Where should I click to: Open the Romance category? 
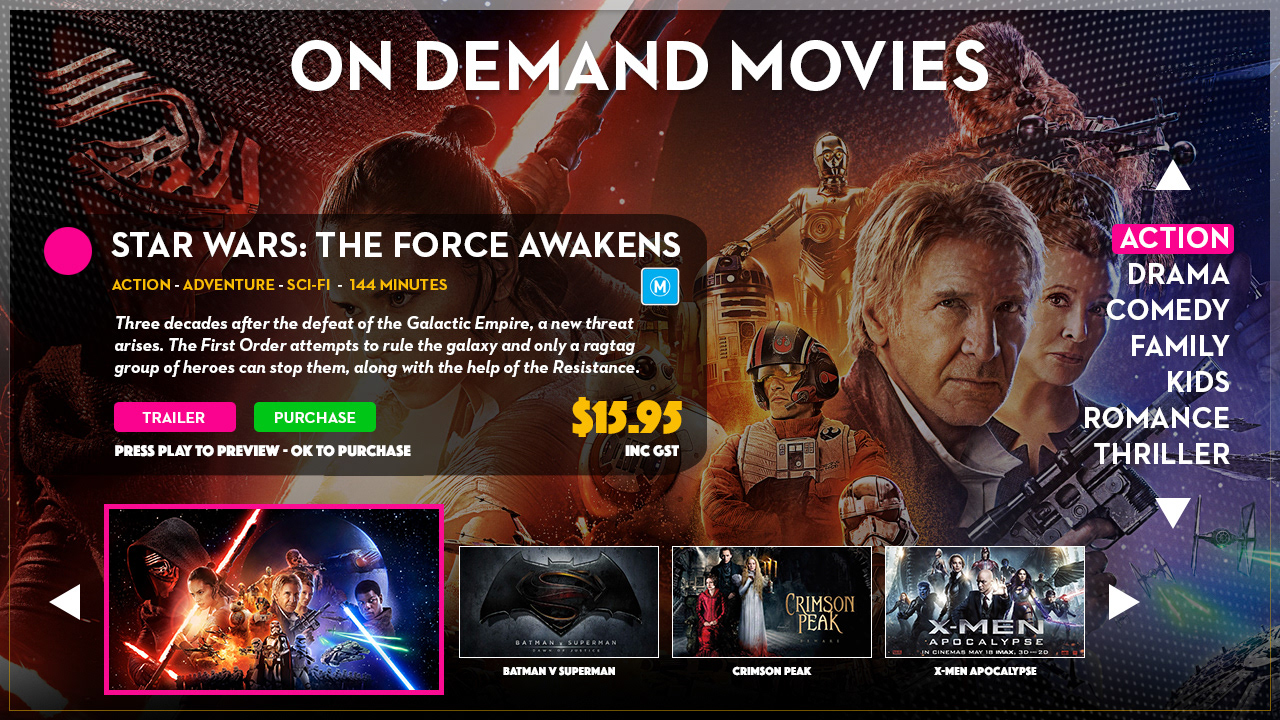pos(1157,418)
